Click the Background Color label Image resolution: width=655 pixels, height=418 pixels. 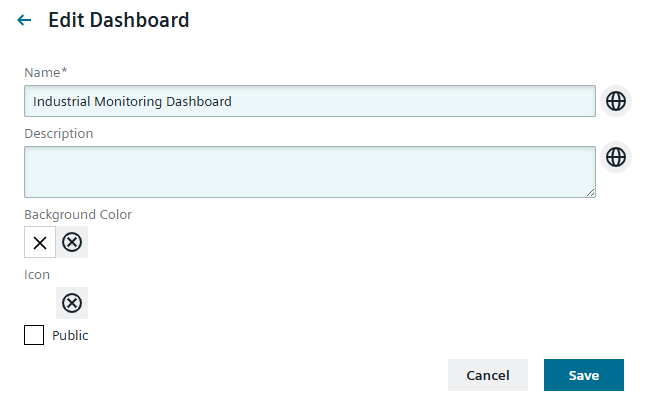[x=78, y=214]
